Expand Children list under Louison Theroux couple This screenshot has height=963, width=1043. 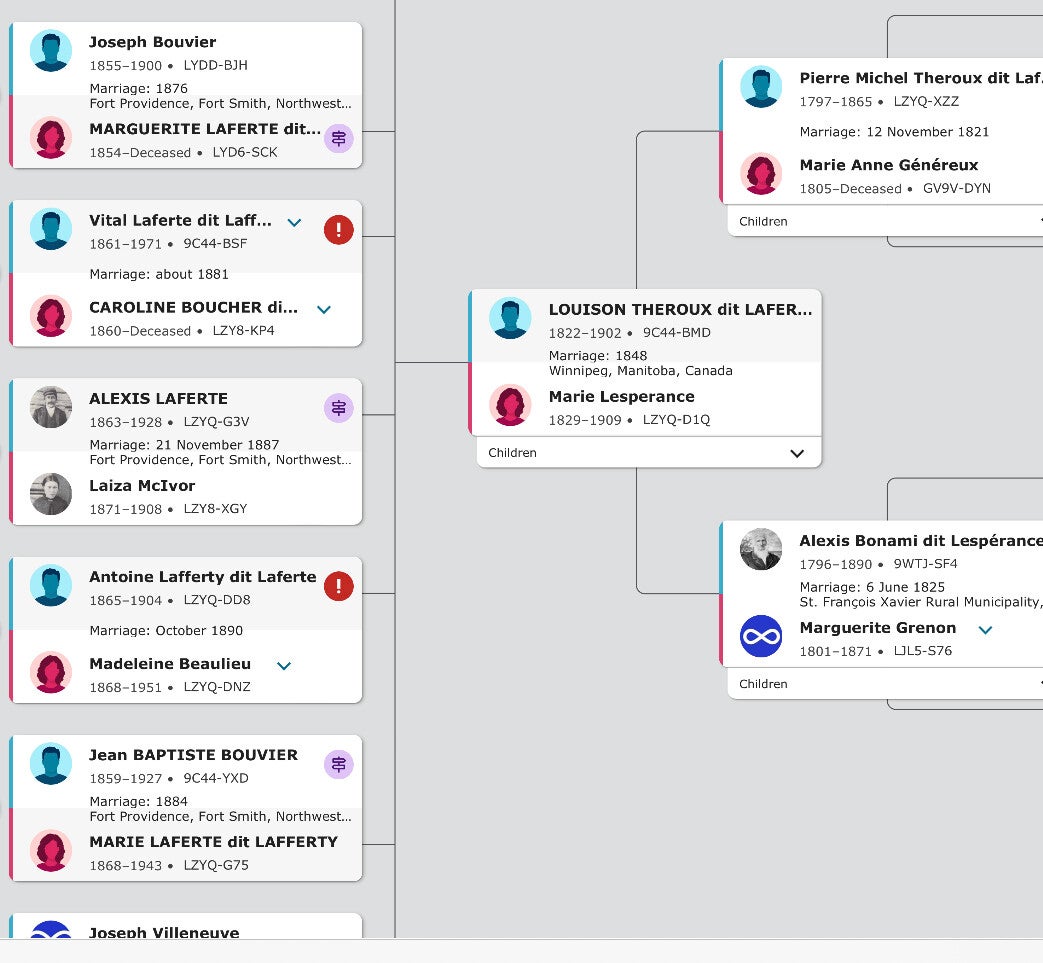click(x=797, y=453)
